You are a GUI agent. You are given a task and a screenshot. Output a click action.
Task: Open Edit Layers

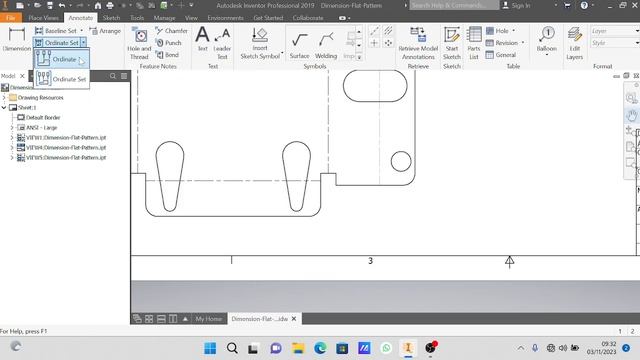574,43
